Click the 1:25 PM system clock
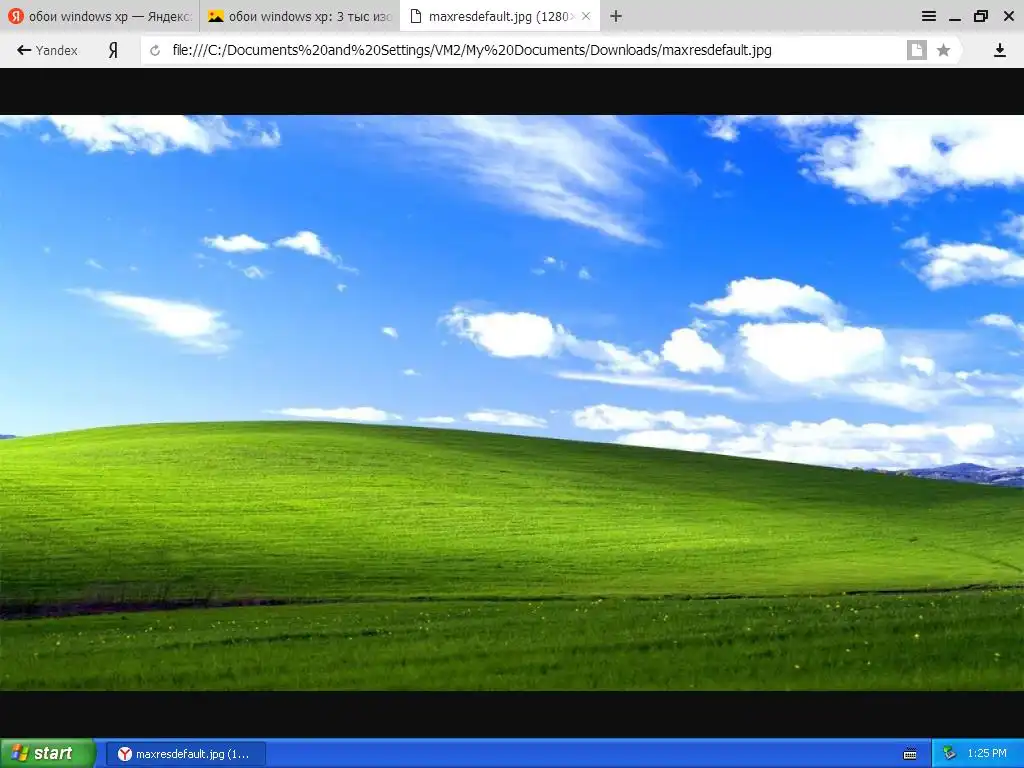This screenshot has height=768, width=1024. (987, 754)
